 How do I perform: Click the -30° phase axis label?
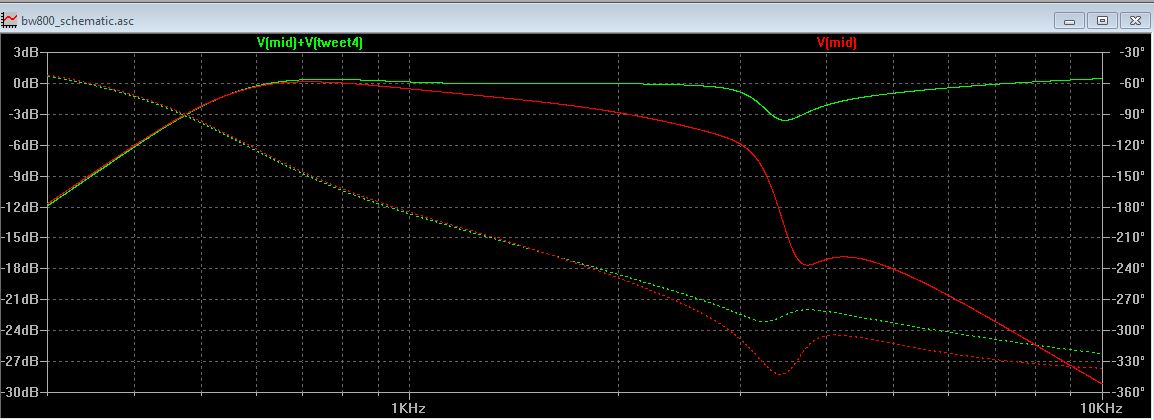tap(1130, 52)
